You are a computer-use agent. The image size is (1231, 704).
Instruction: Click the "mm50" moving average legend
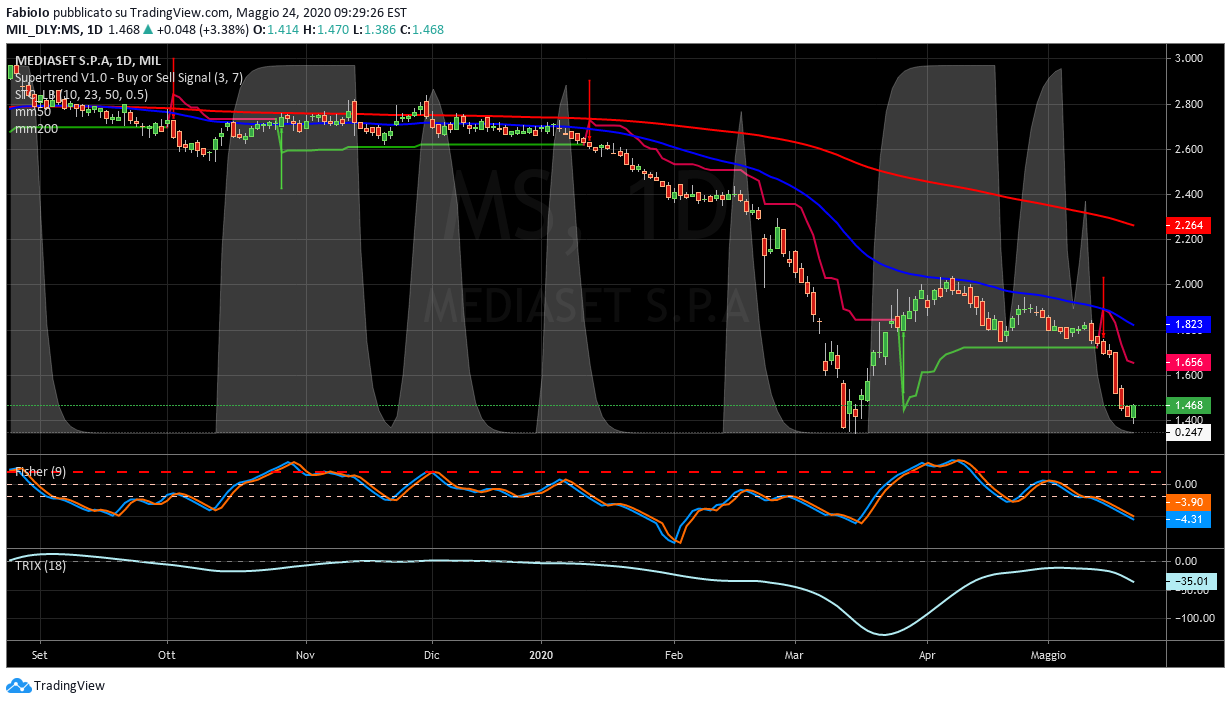pyautogui.click(x=33, y=112)
